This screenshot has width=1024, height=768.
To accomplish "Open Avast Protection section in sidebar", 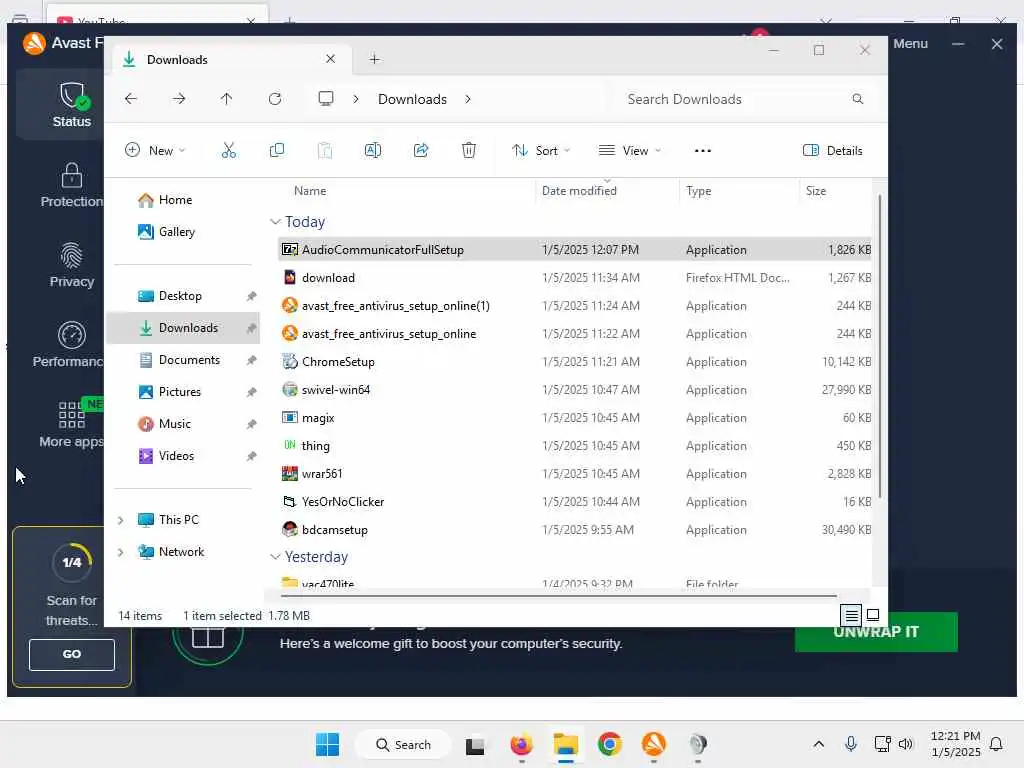I will (72, 185).
